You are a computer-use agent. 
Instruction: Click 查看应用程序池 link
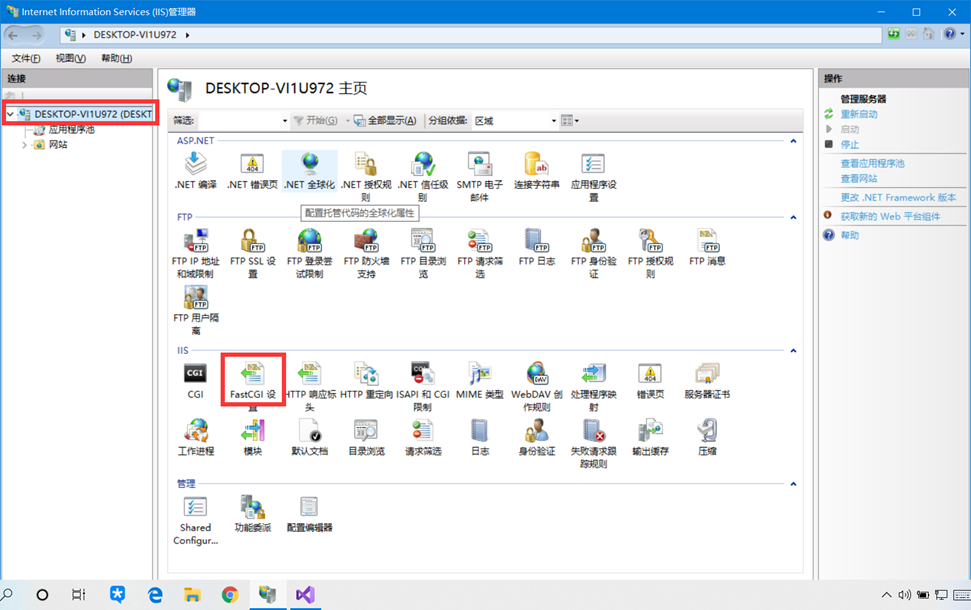[x=872, y=163]
